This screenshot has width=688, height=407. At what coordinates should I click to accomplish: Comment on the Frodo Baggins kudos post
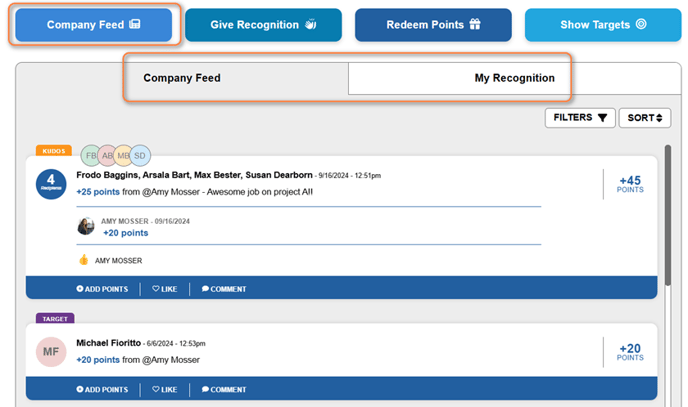point(224,289)
